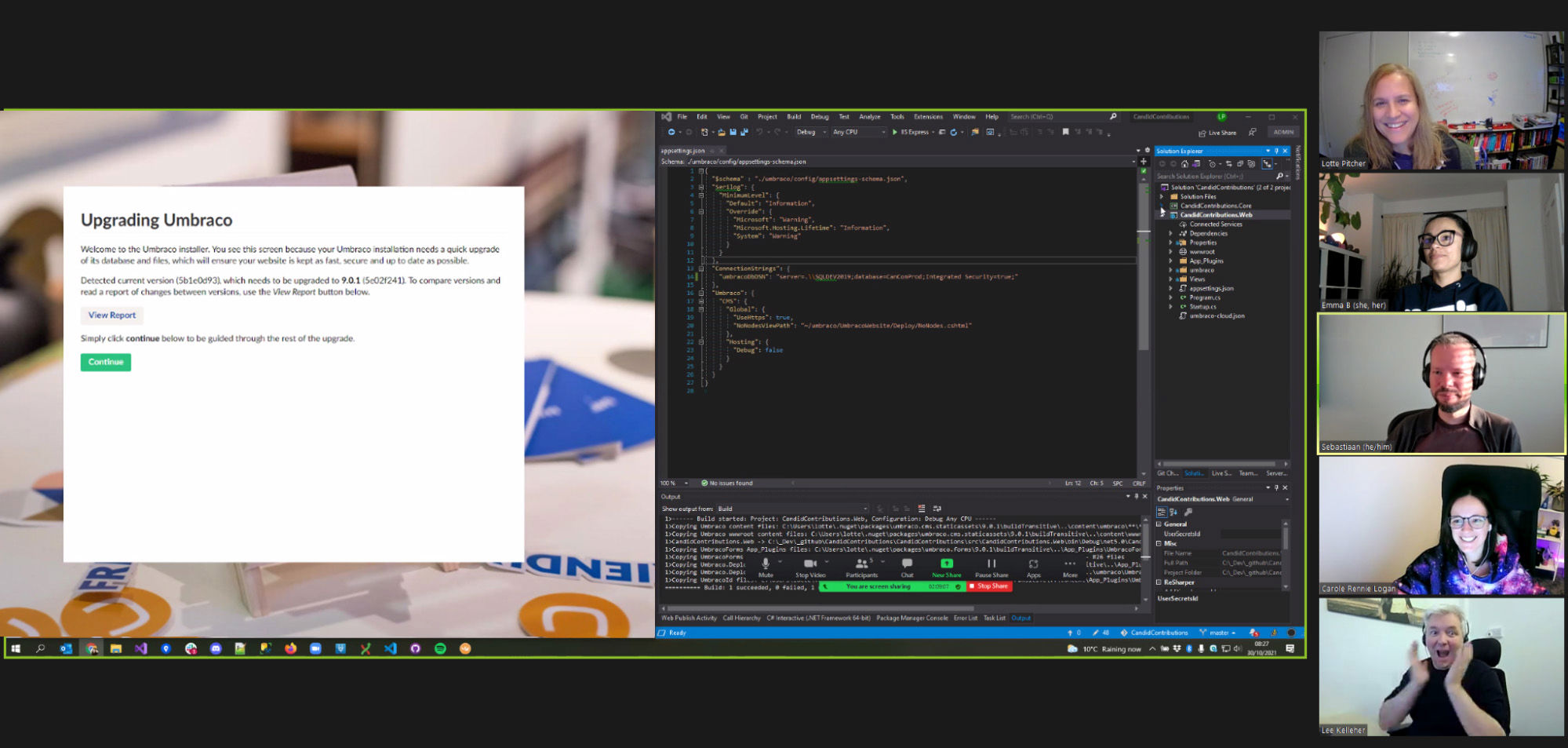Viewport: 1568px width, 748px height.
Task: Select Program.cs in Solution Explorer
Action: point(1205,297)
